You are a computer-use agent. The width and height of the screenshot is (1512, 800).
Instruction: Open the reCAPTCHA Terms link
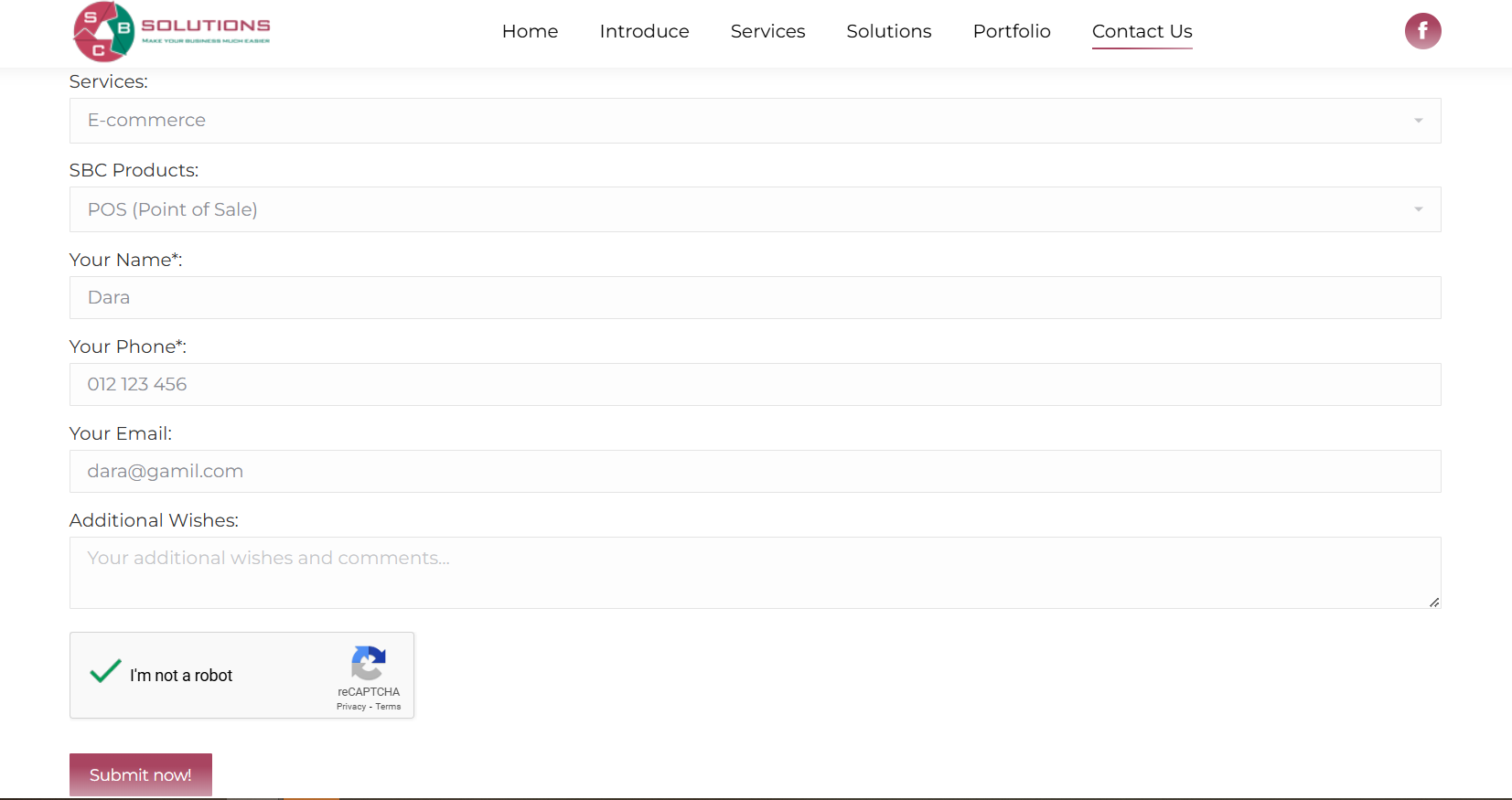point(388,707)
